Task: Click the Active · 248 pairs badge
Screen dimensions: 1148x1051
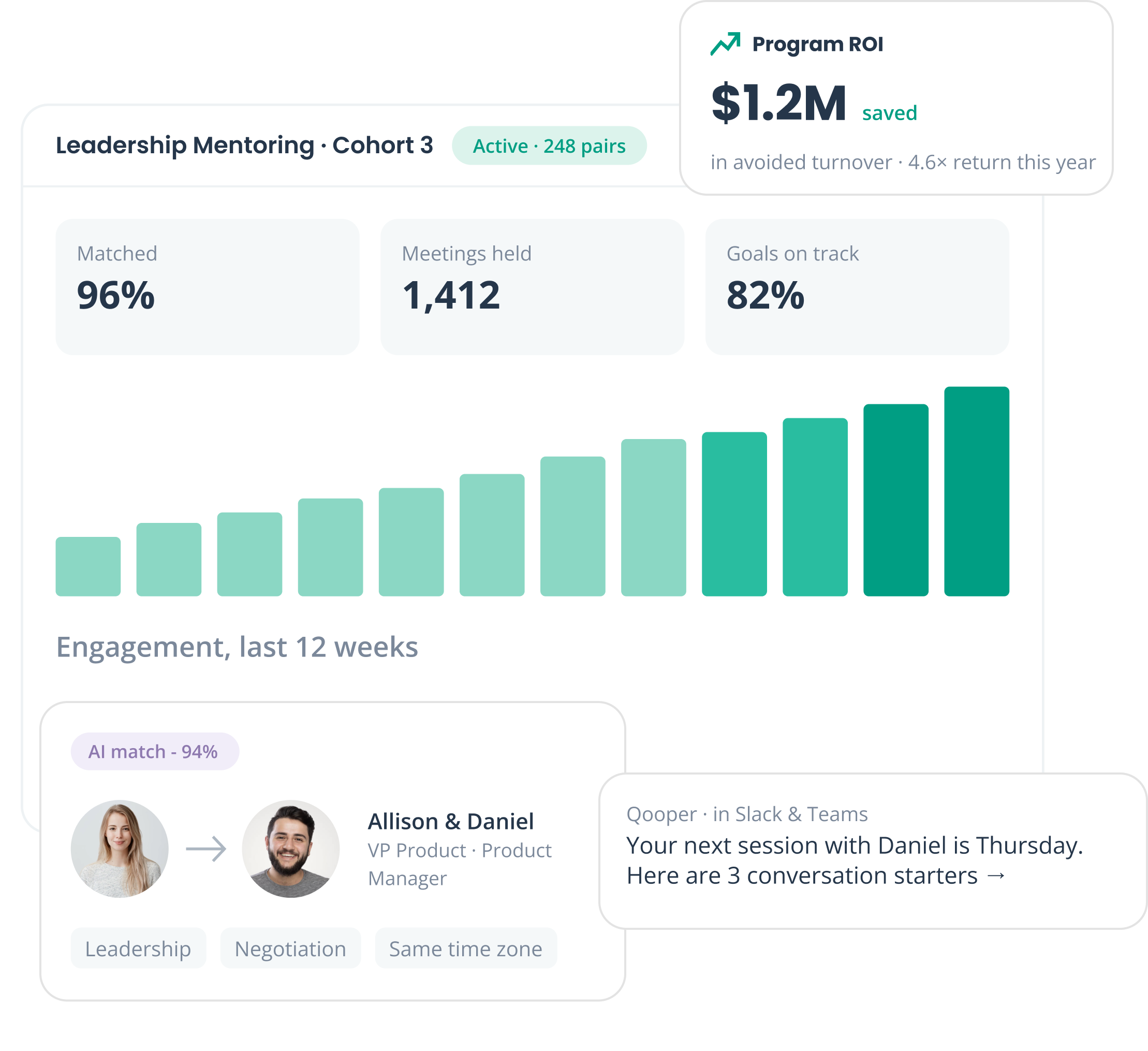Action: pyautogui.click(x=549, y=146)
